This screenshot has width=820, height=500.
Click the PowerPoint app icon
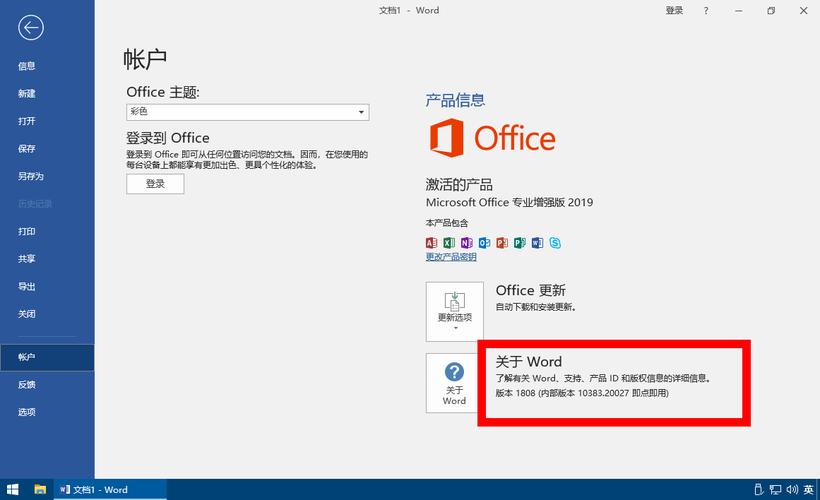(x=502, y=243)
